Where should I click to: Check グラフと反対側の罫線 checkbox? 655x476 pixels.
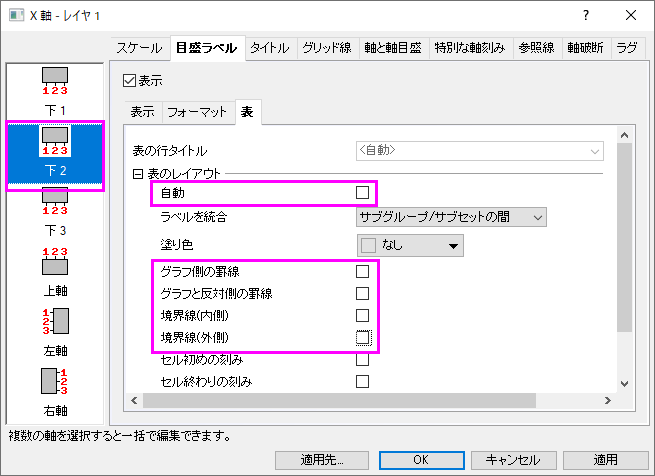pyautogui.click(x=362, y=293)
